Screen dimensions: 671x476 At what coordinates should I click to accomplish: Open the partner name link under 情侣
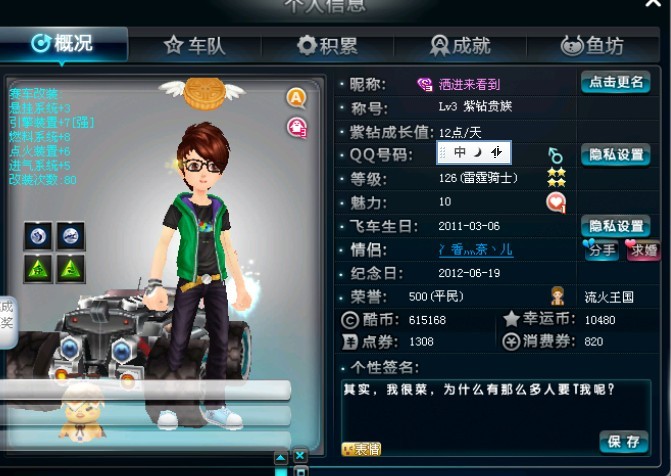(476, 250)
